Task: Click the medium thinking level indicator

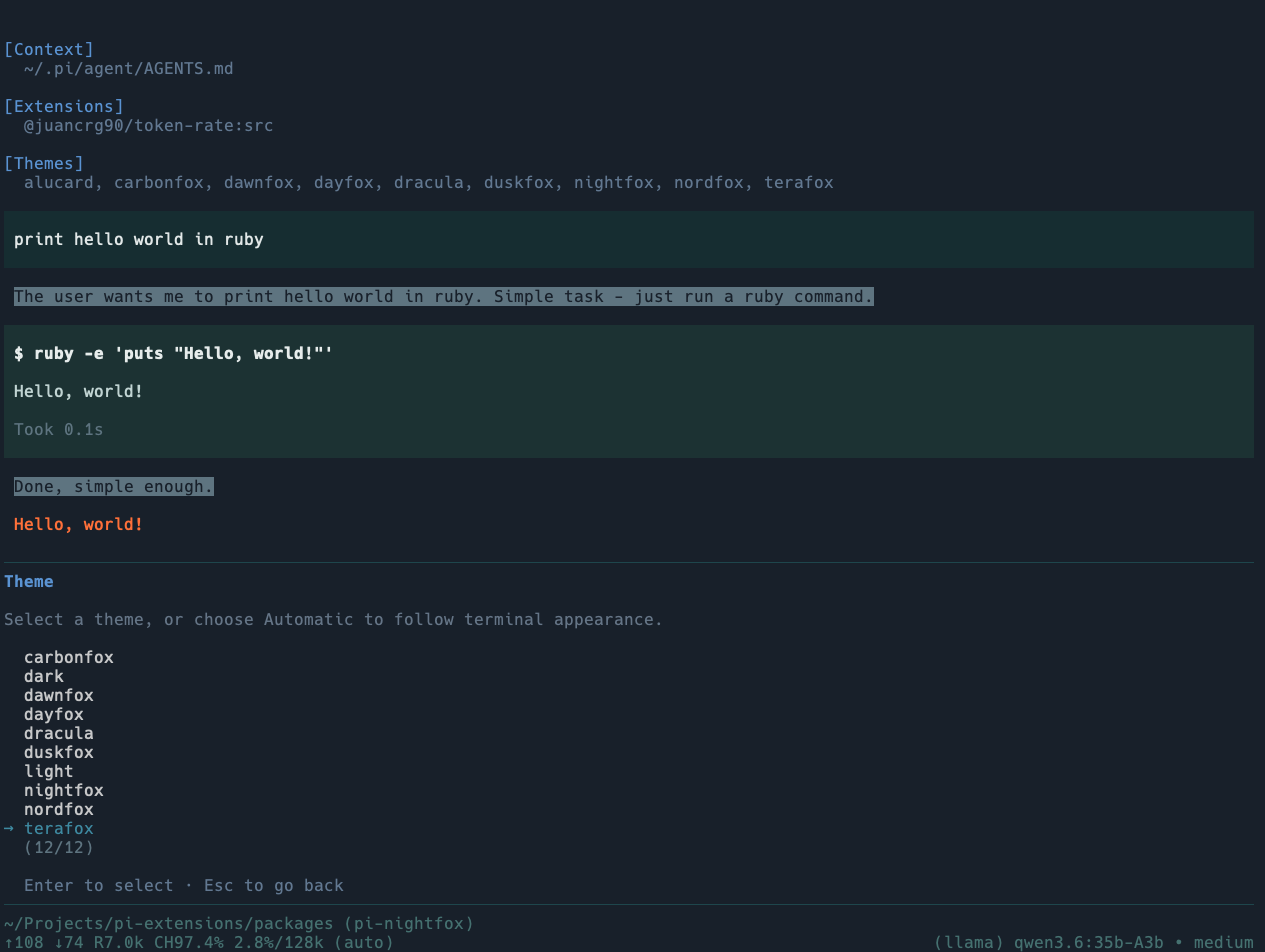Action: pyautogui.click(x=1224, y=942)
